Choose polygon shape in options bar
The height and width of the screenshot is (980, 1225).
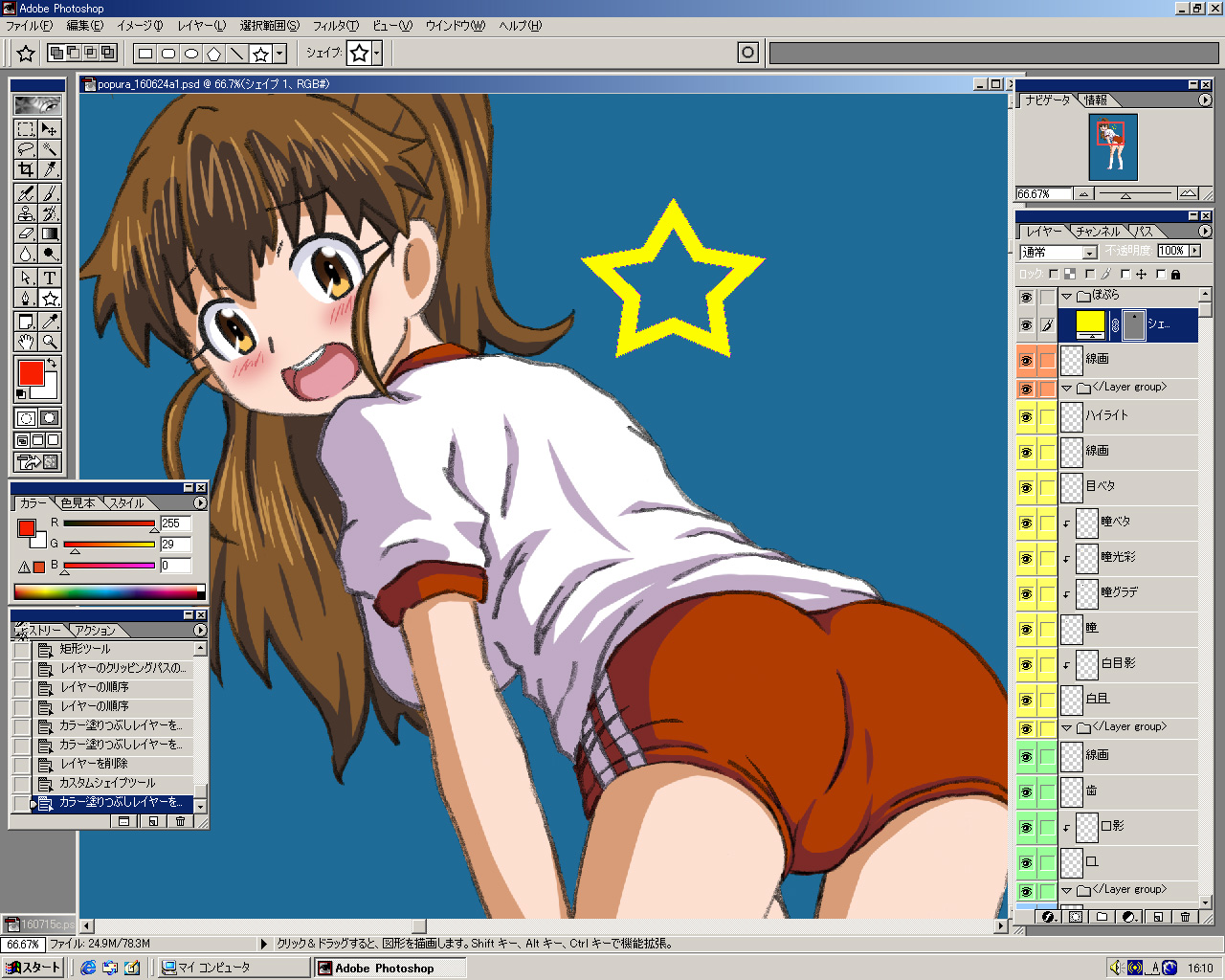click(213, 54)
